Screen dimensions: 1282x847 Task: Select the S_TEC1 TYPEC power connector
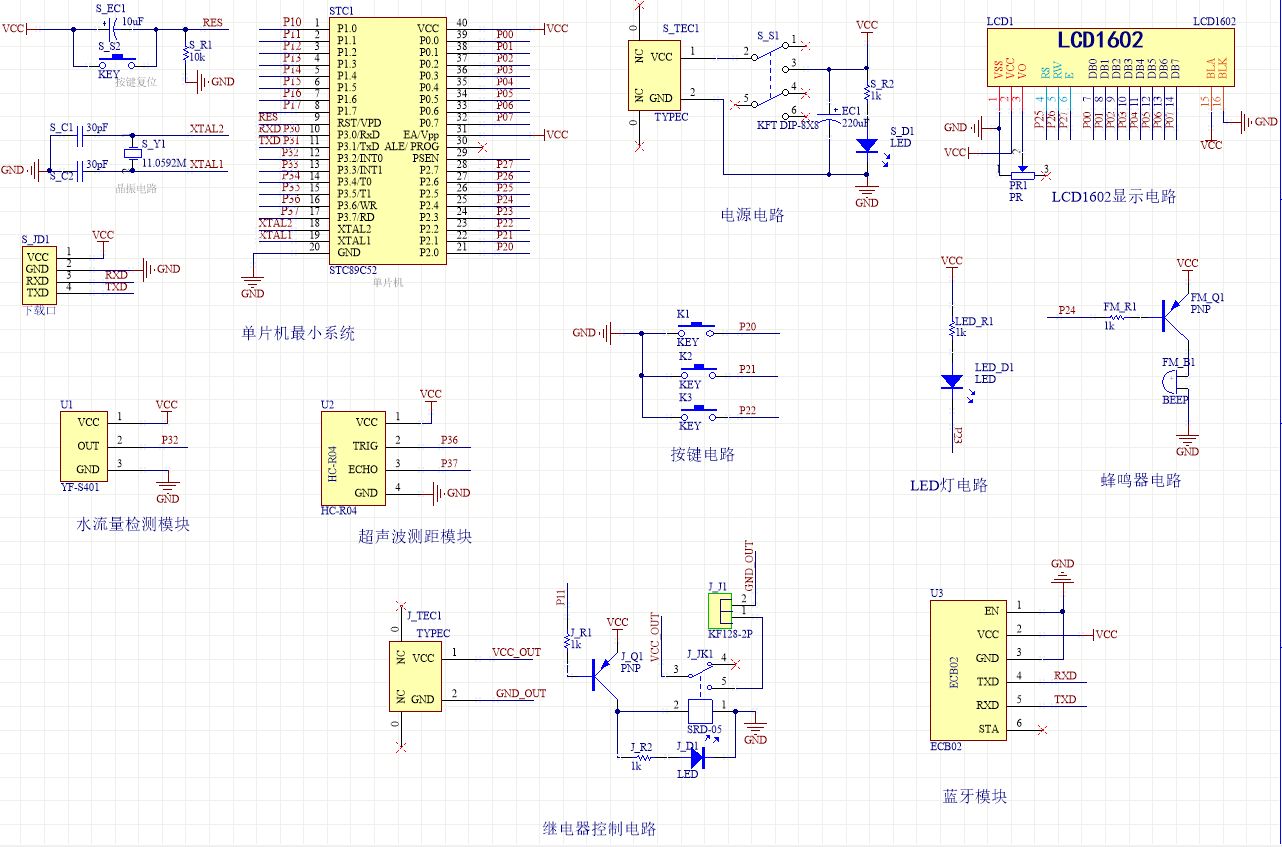pyautogui.click(x=654, y=75)
